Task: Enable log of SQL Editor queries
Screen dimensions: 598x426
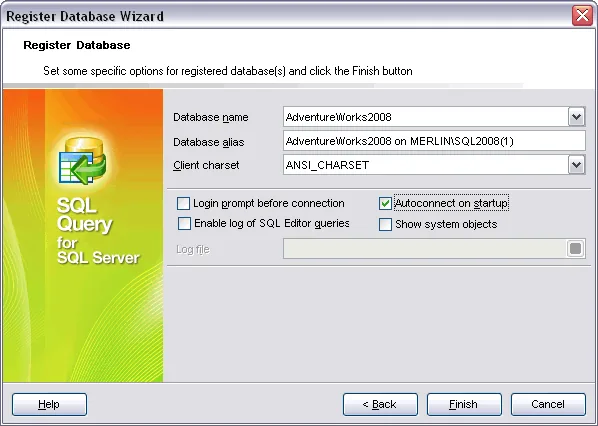Action: 185,223
